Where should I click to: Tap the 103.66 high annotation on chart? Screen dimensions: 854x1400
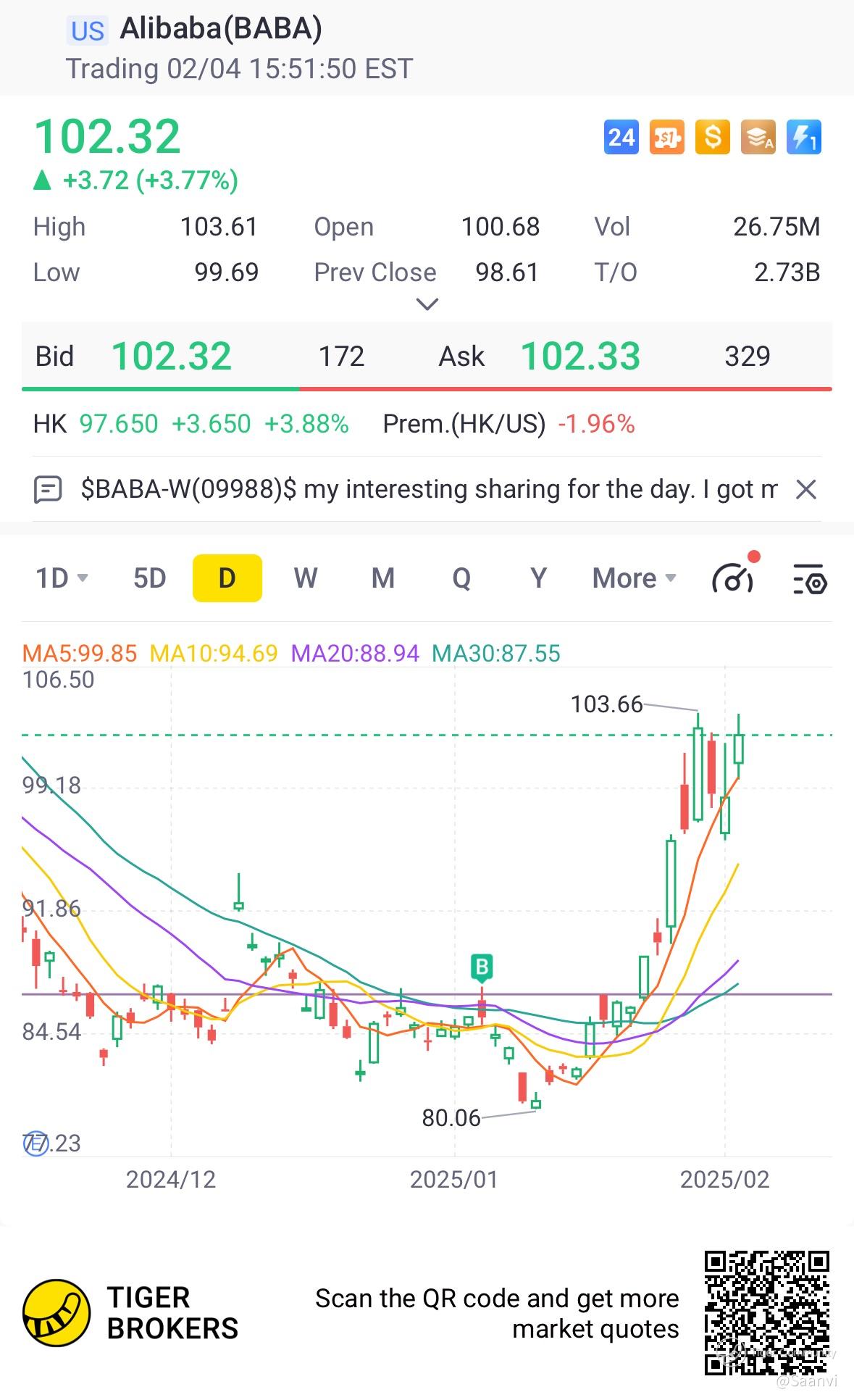tap(606, 704)
